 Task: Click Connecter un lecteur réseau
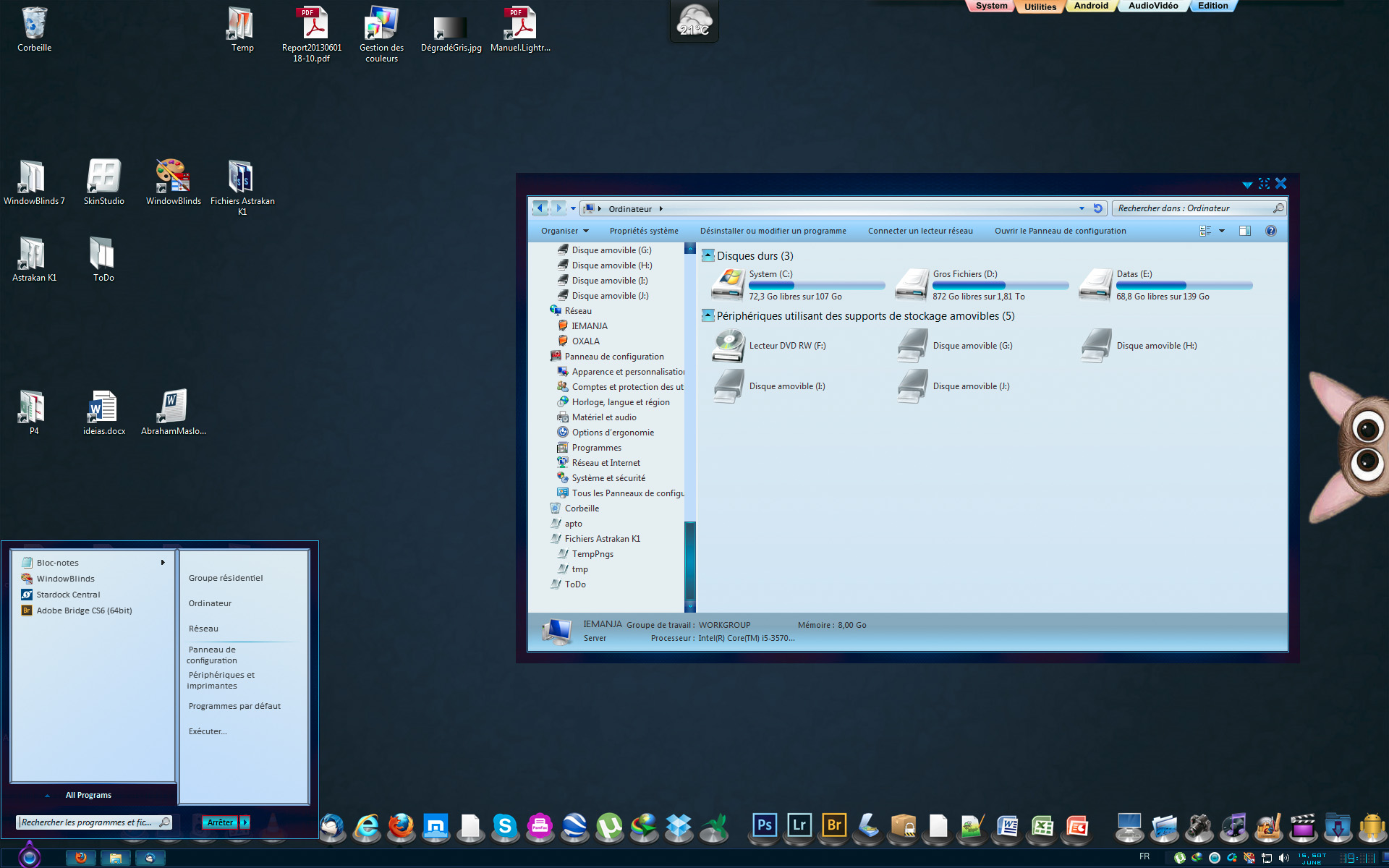click(x=920, y=231)
